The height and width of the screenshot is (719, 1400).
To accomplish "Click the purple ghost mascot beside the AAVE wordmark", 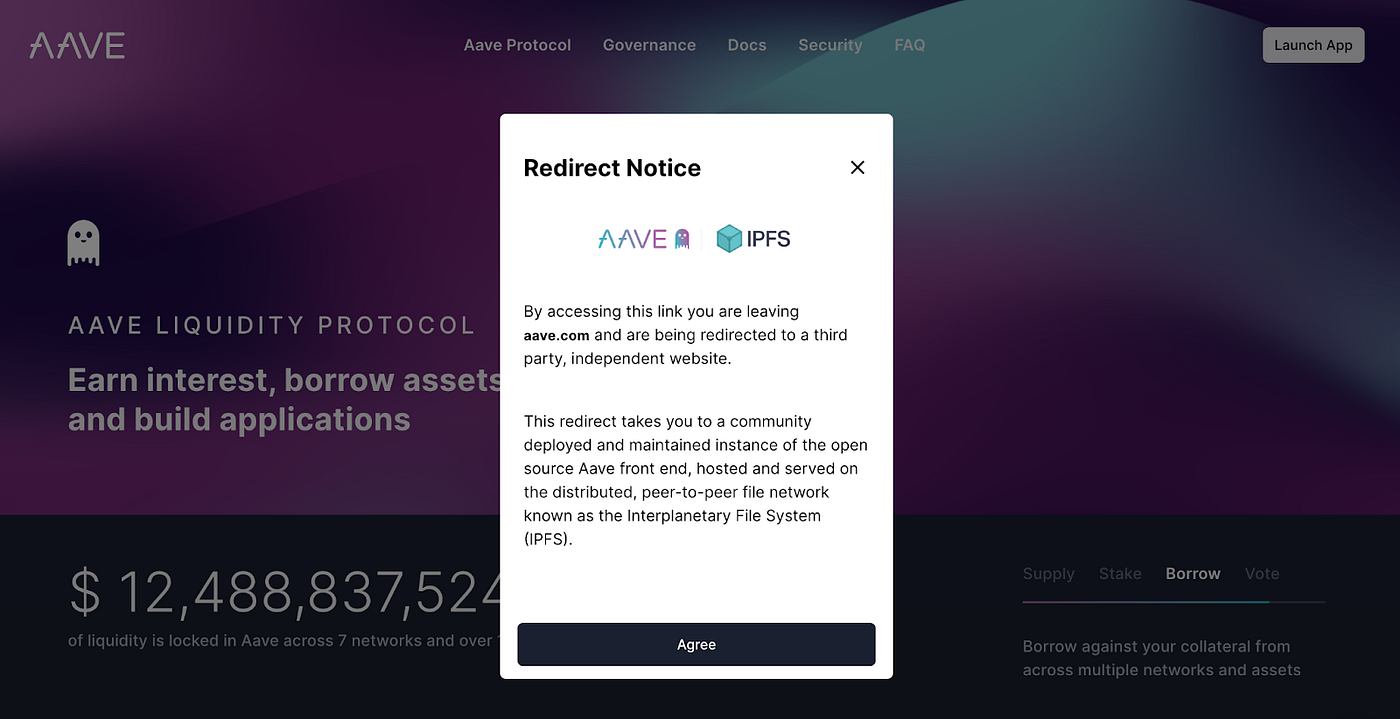I will [680, 238].
